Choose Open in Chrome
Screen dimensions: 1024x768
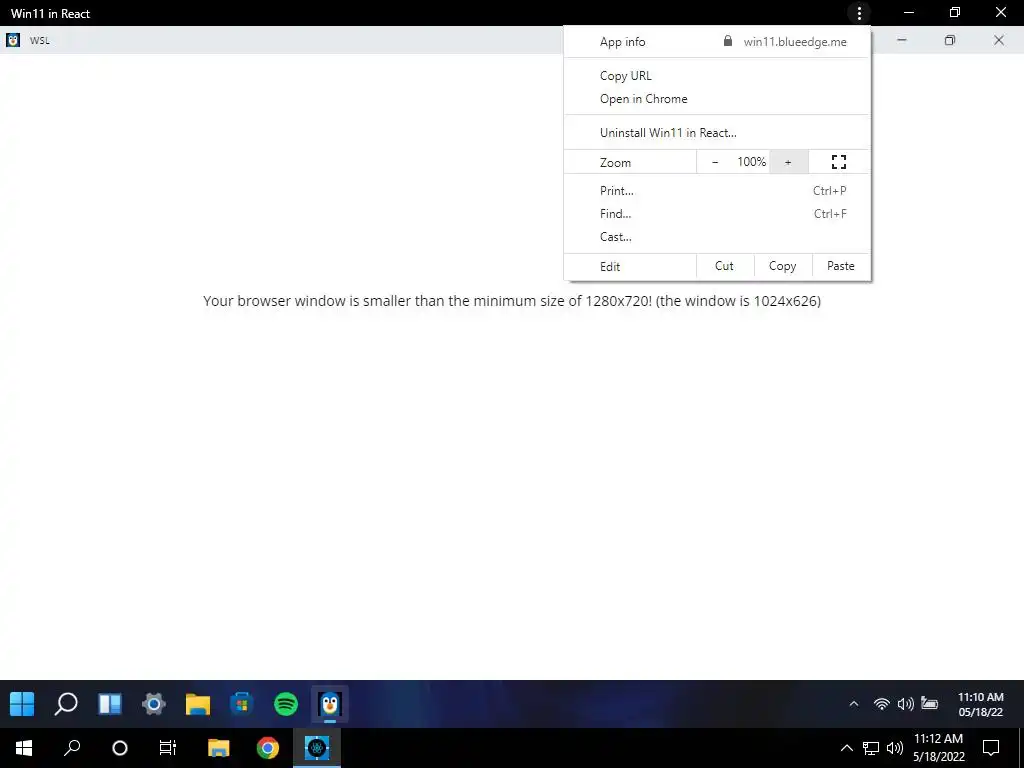pyautogui.click(x=717, y=99)
